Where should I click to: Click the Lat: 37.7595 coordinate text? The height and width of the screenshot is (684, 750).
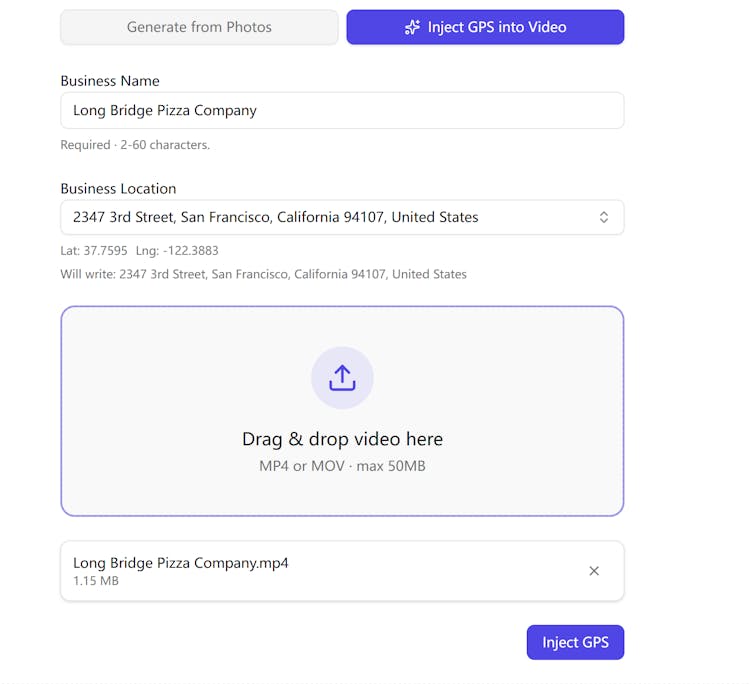(94, 251)
